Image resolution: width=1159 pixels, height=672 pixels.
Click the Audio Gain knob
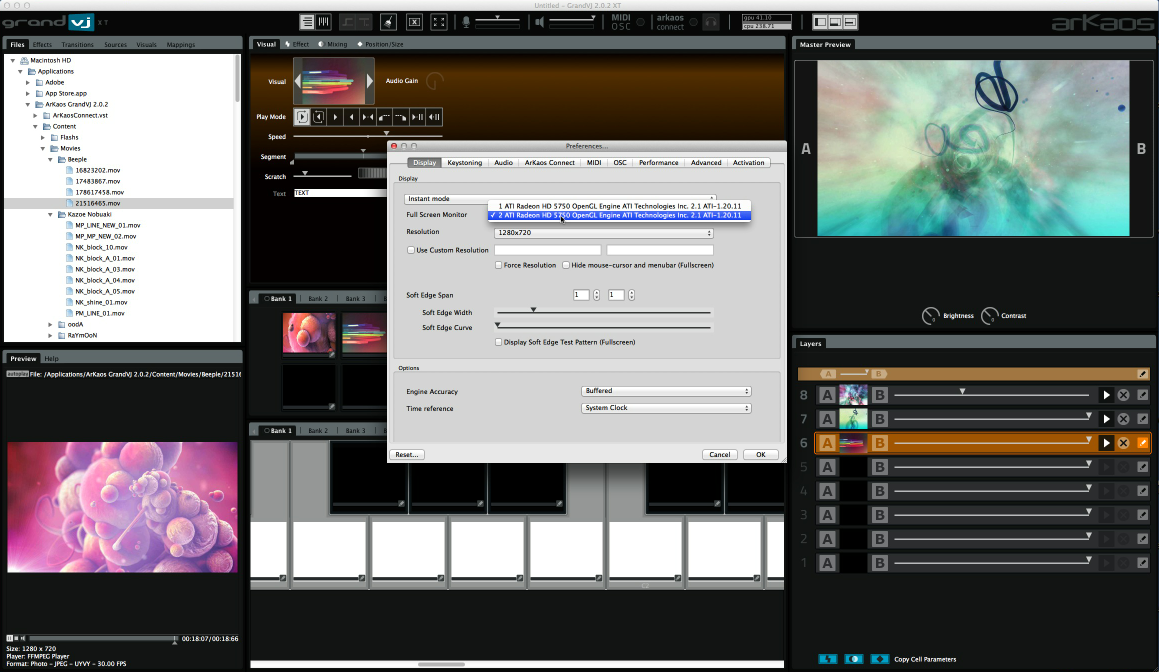[x=435, y=81]
